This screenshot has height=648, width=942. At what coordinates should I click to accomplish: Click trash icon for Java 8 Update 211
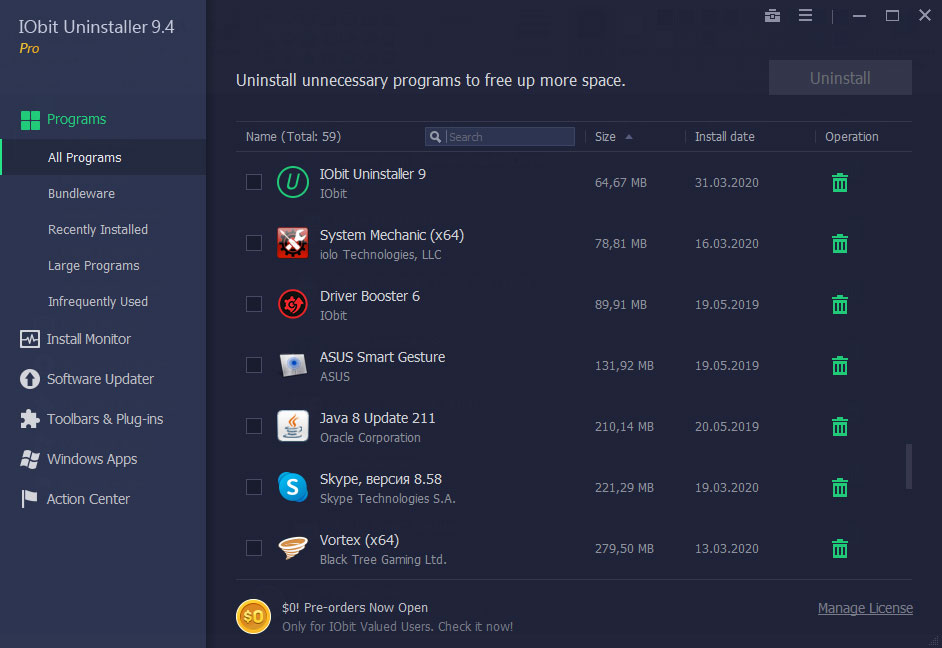pyautogui.click(x=840, y=426)
